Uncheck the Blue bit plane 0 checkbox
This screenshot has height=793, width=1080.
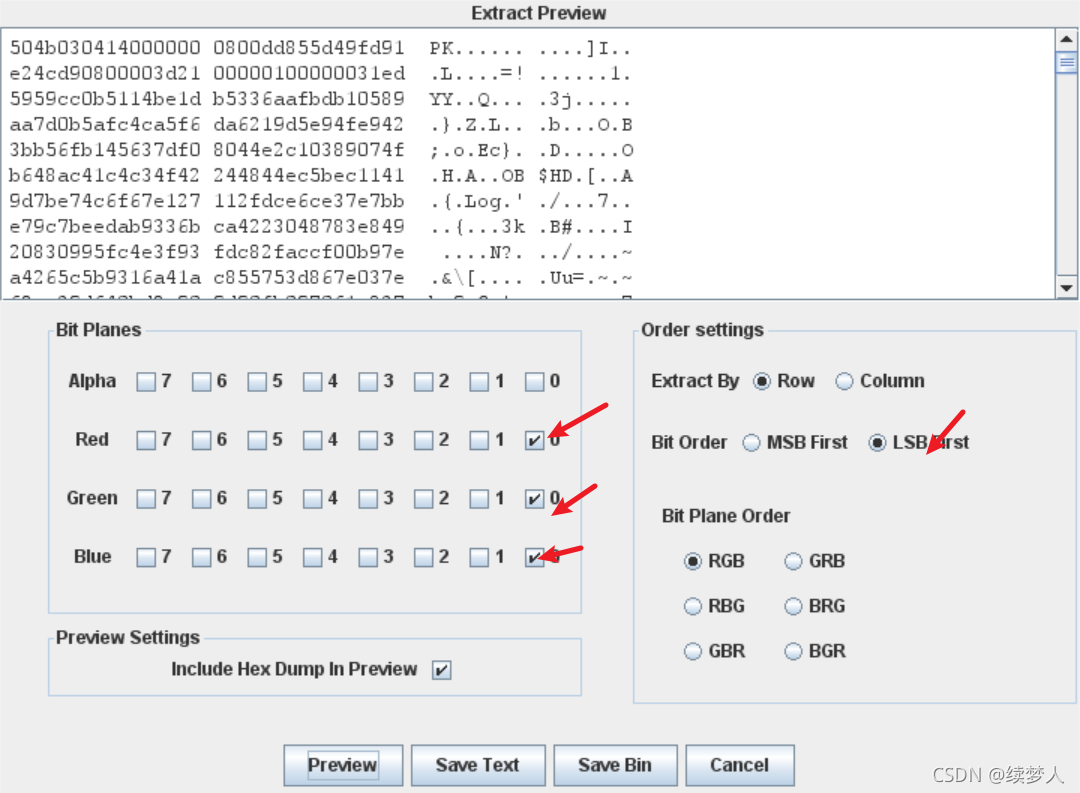(x=534, y=557)
